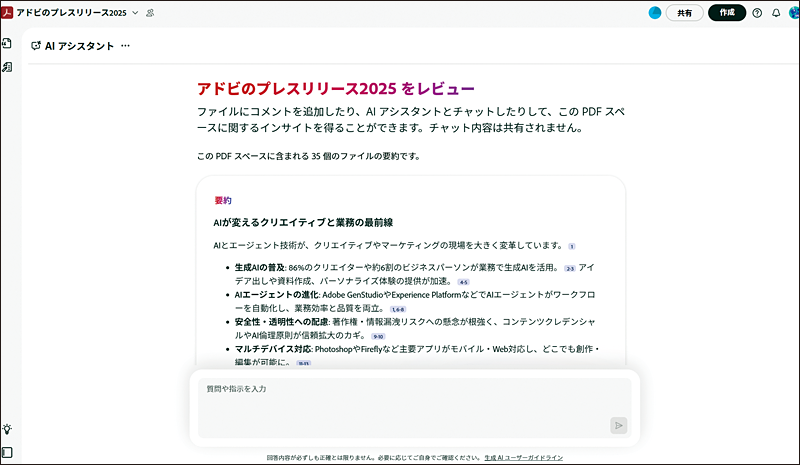Click the add file icon in left sidebar

point(7,44)
